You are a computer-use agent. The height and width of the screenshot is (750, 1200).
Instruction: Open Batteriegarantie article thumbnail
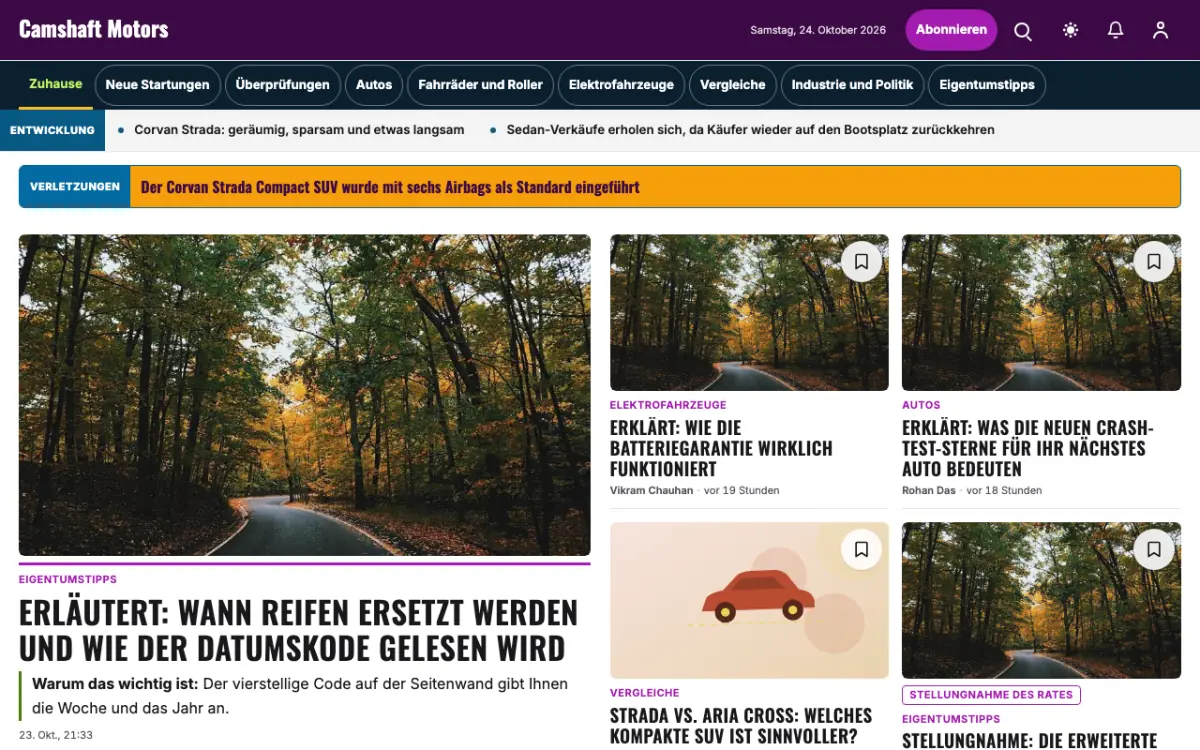(749, 313)
